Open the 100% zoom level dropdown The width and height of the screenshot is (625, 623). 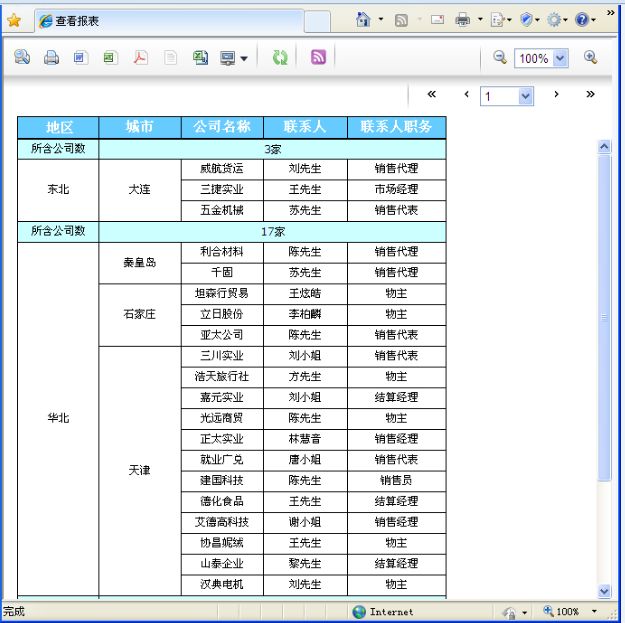(x=559, y=59)
